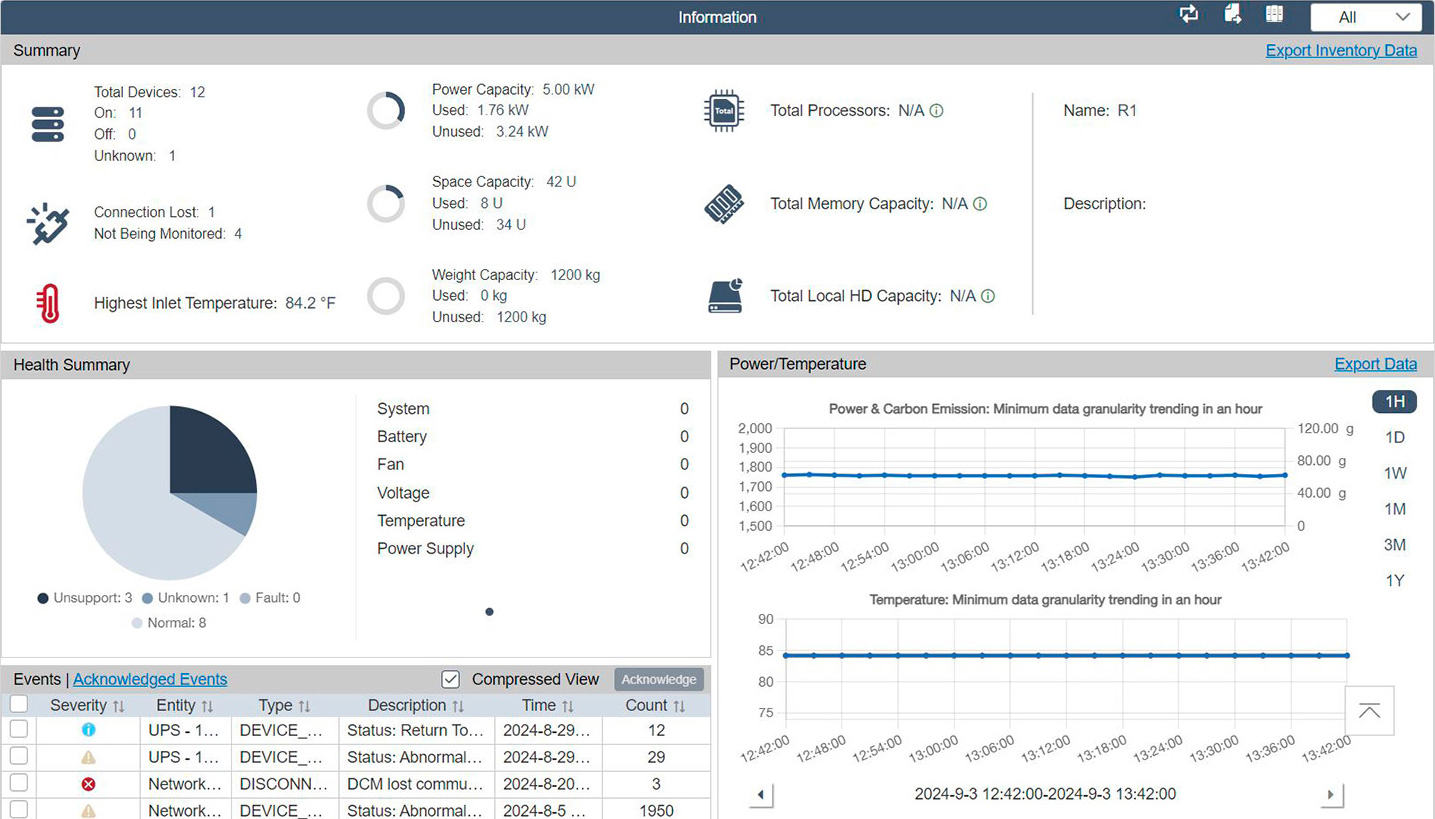Select the 1M time range tab

click(1395, 509)
